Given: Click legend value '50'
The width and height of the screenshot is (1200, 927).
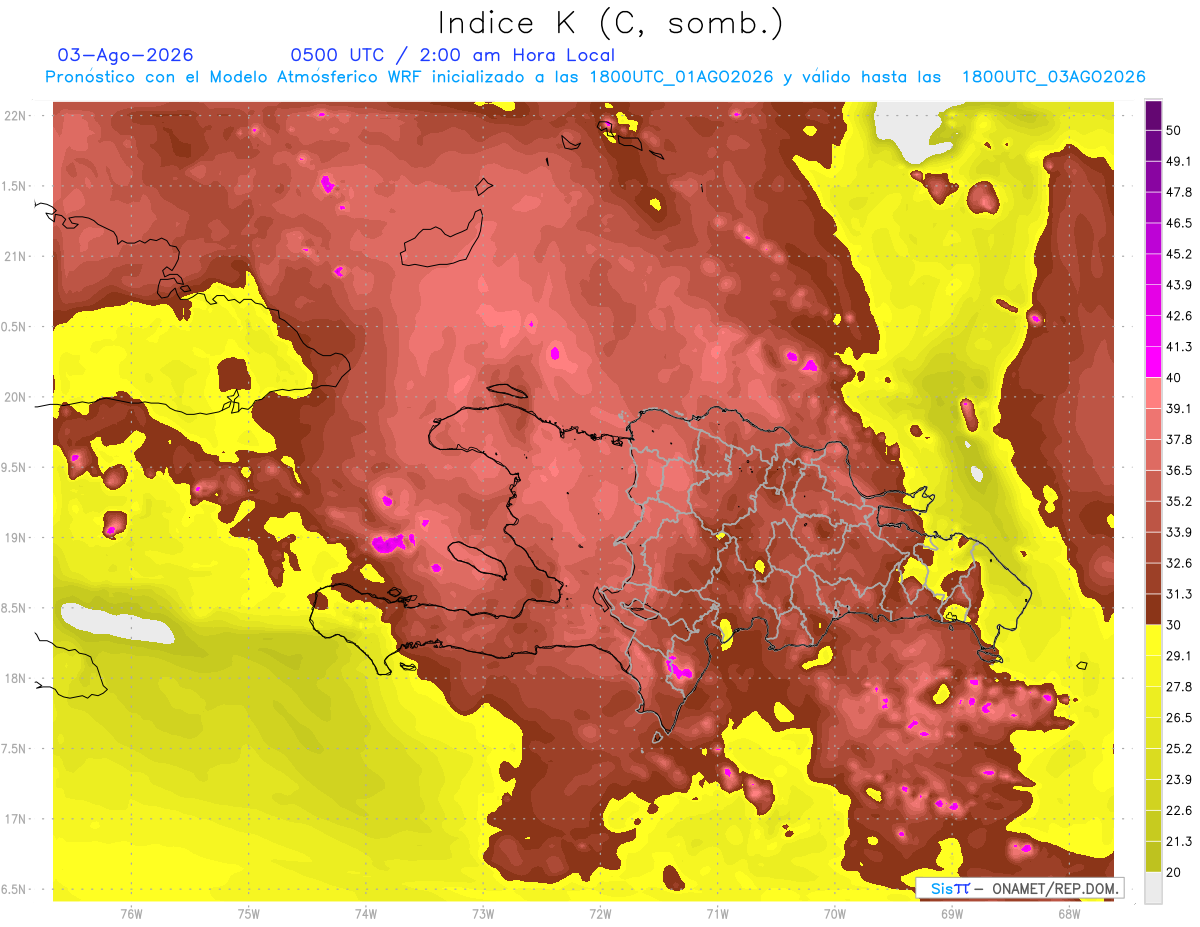Looking at the screenshot, I should tap(1175, 131).
